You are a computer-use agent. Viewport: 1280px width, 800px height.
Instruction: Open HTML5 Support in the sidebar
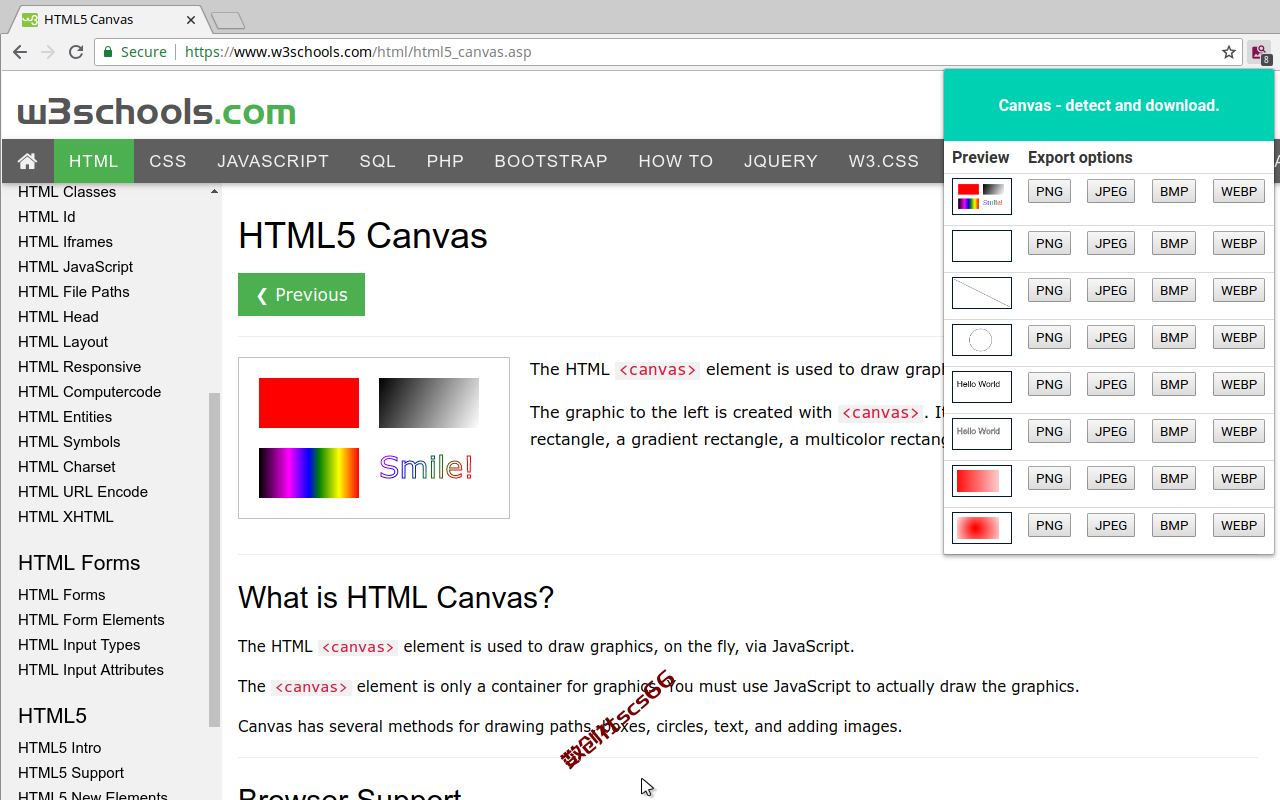click(71, 773)
